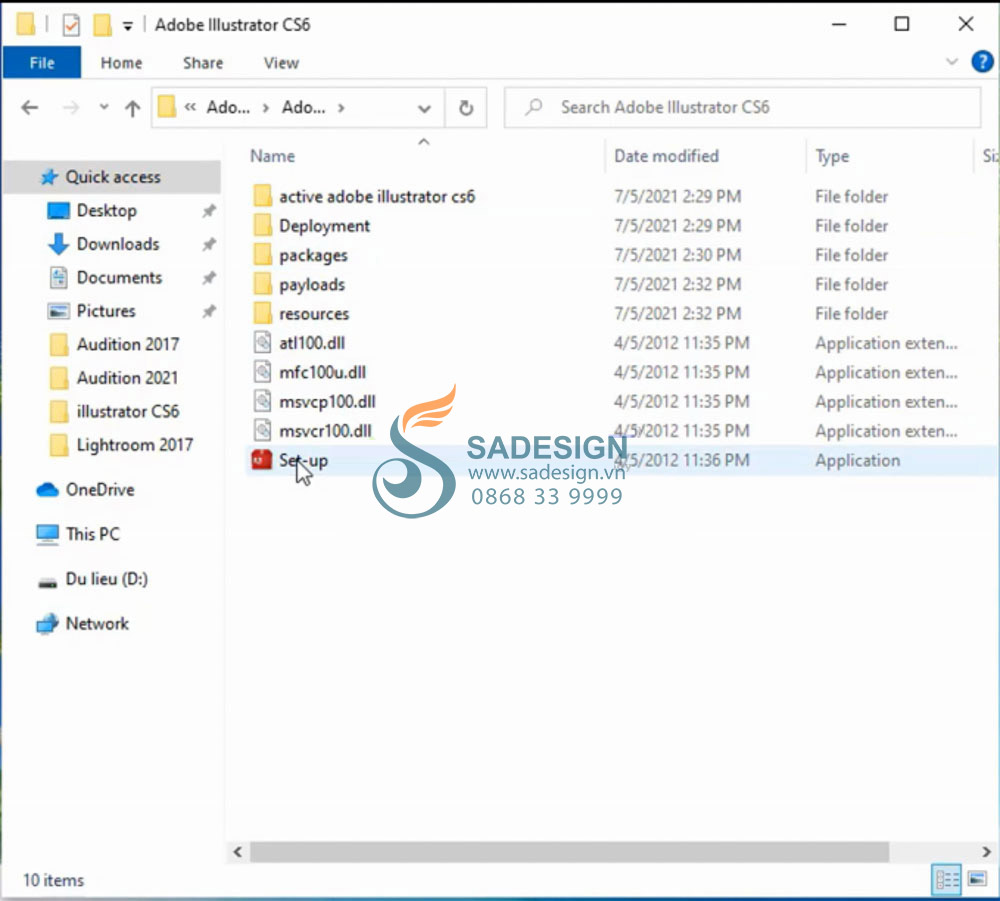The image size is (1000, 901).
Task: Select the Deployment folder icon
Action: (262, 225)
